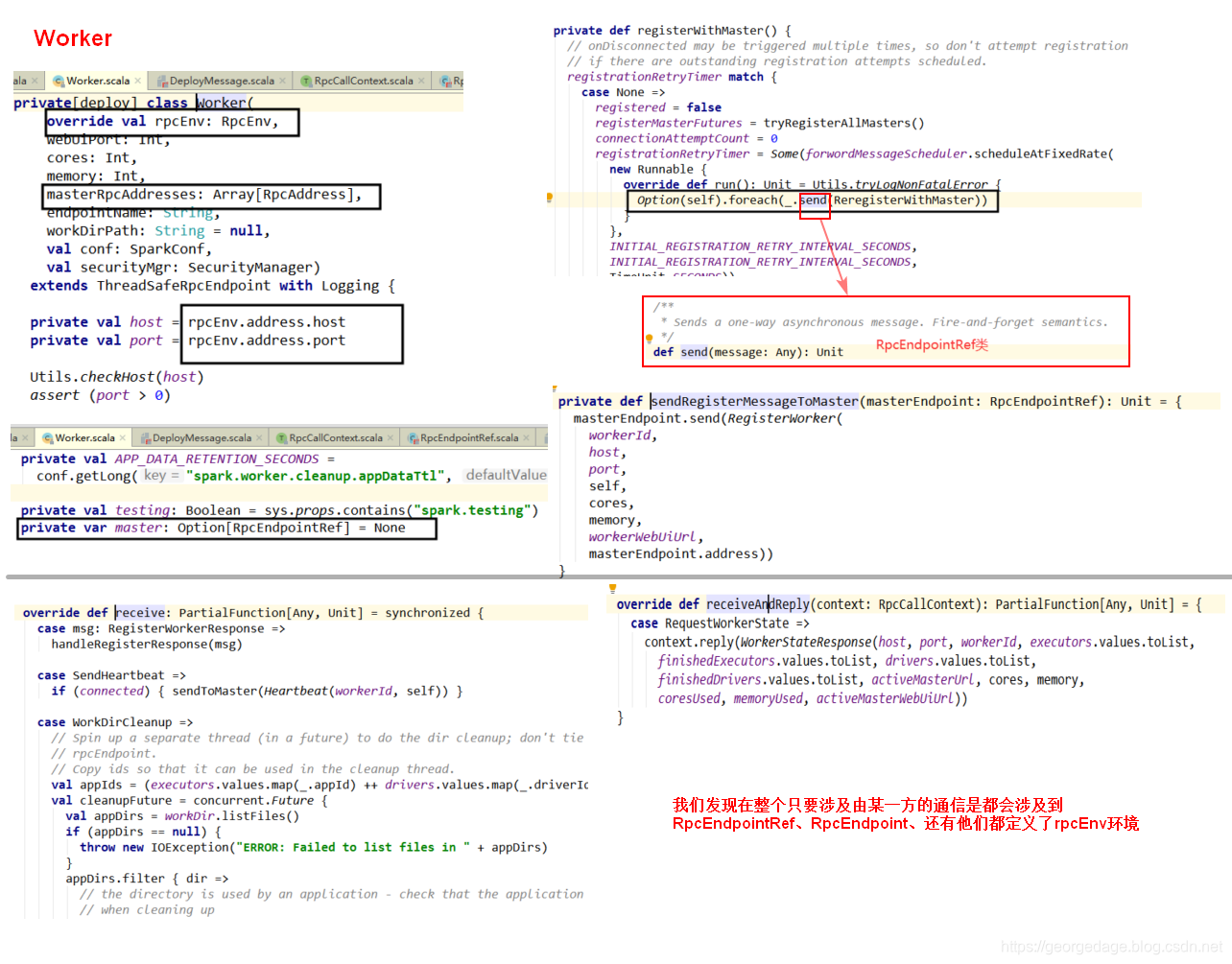The image size is (1232, 964).
Task: Click file icon on DeployMessage.scala tab near RpcEndpointRef.scala
Action: [x=146, y=437]
